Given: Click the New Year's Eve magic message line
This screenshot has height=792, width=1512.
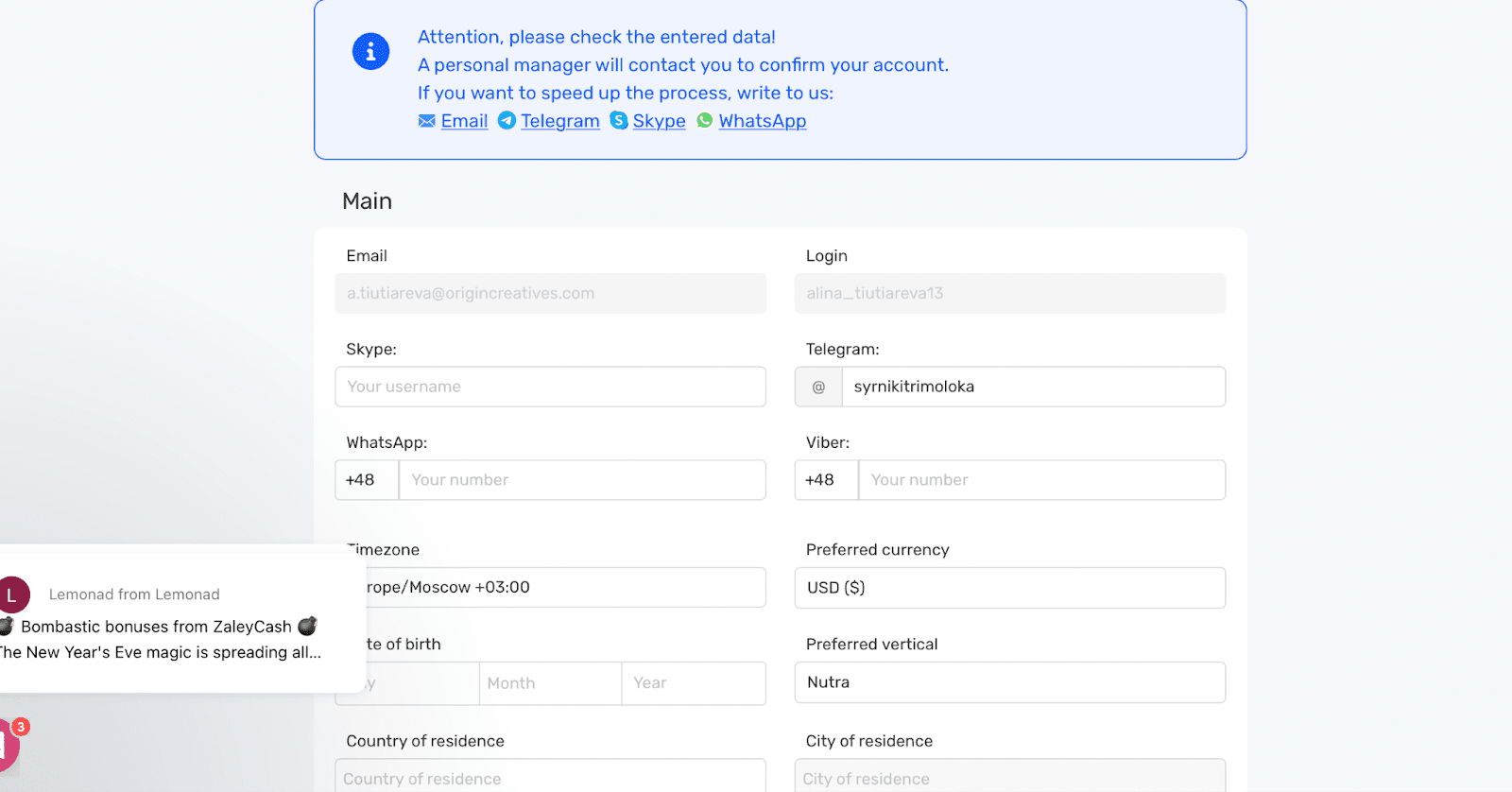Looking at the screenshot, I should [x=161, y=652].
